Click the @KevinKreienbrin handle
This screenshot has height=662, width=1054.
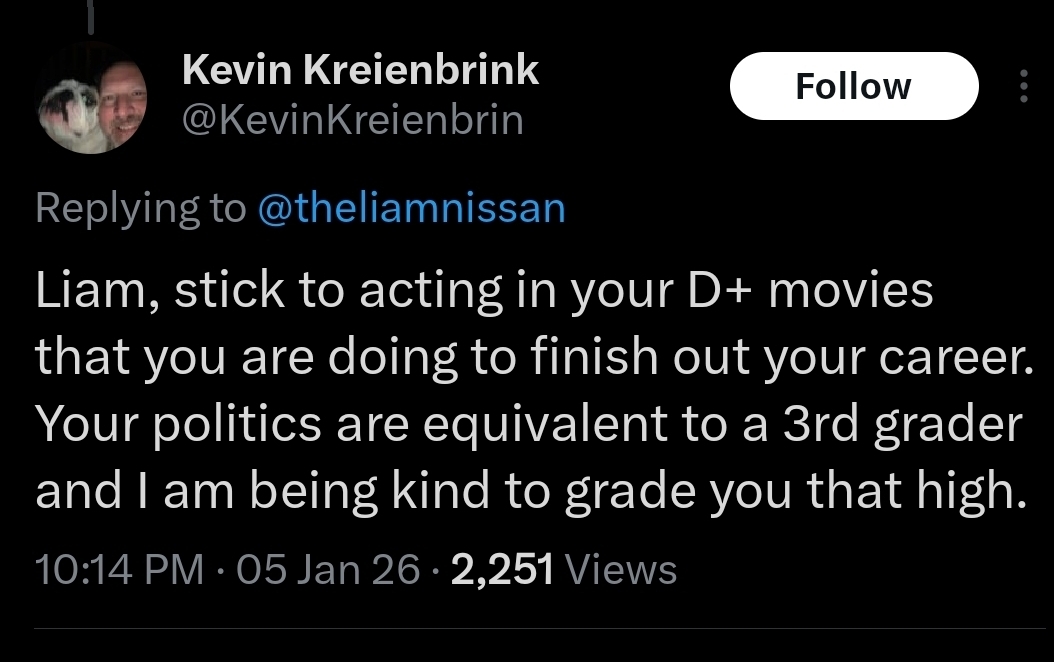[x=352, y=120]
